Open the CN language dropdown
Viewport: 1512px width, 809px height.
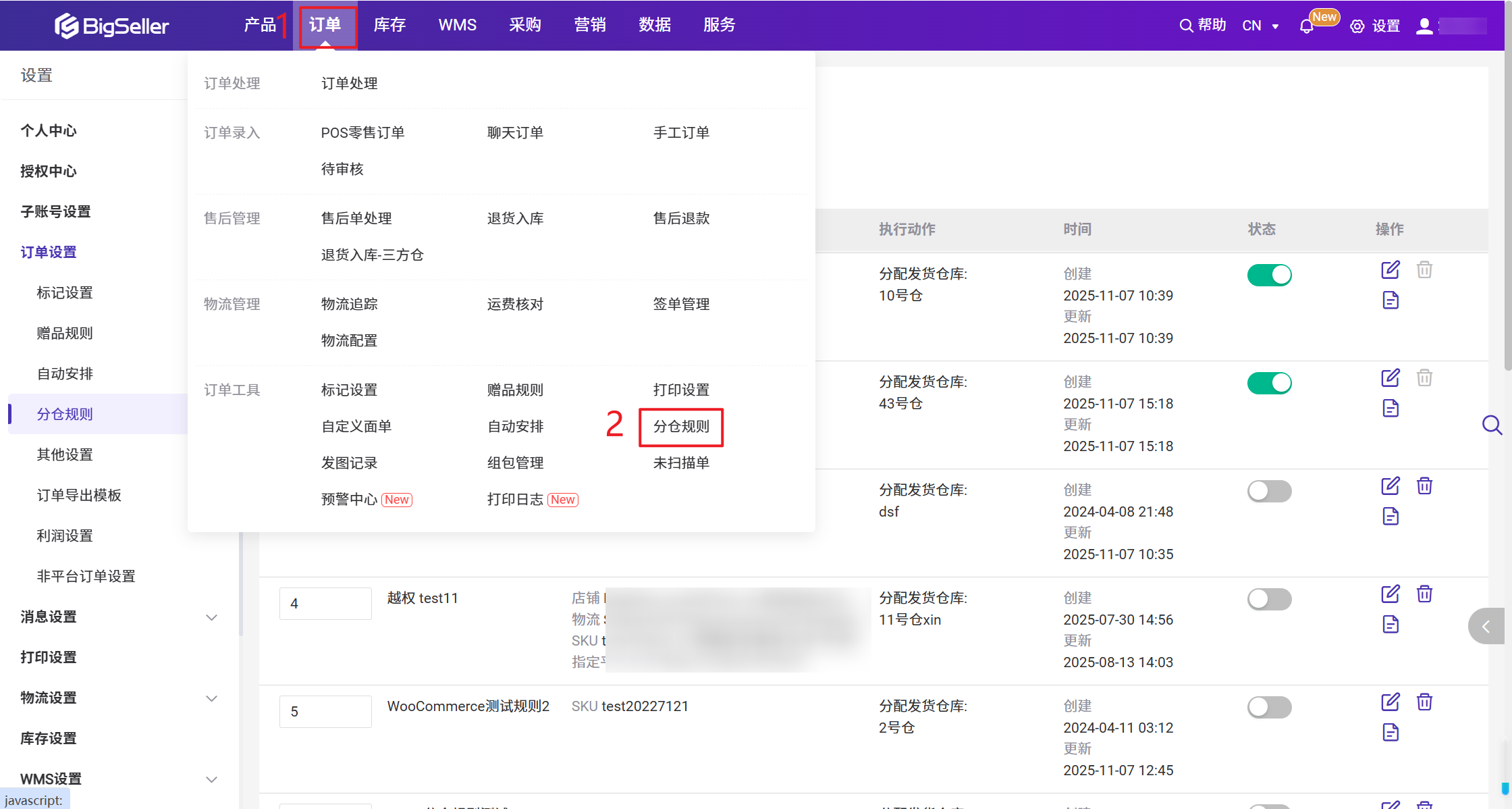tap(1260, 26)
